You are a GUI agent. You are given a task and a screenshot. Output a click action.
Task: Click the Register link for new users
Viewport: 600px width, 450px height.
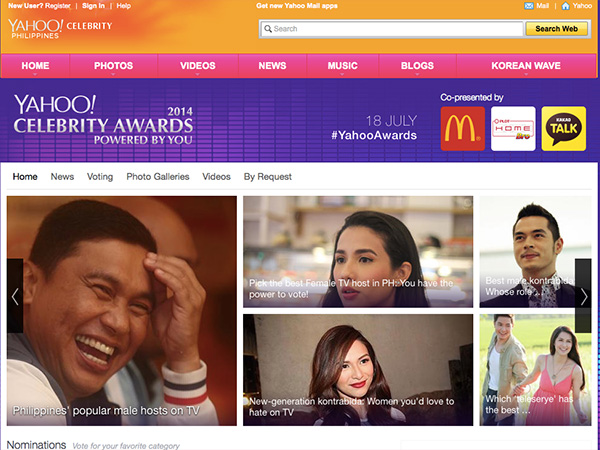57,6
